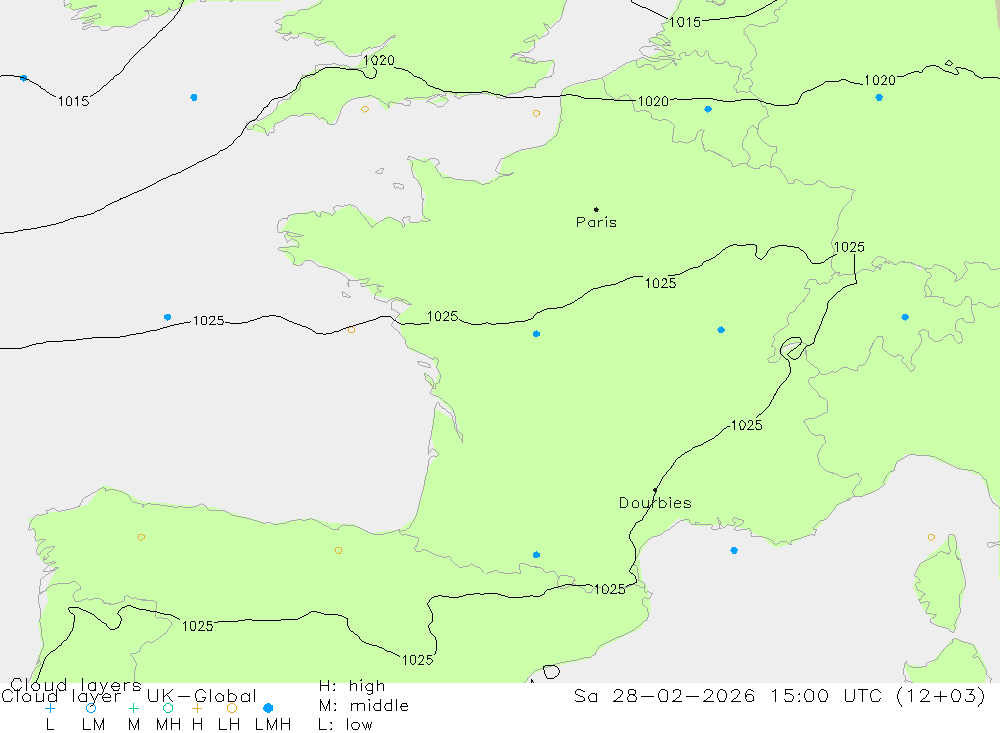
Task: Click the 'Dourbies' town label
Action: 655,503
